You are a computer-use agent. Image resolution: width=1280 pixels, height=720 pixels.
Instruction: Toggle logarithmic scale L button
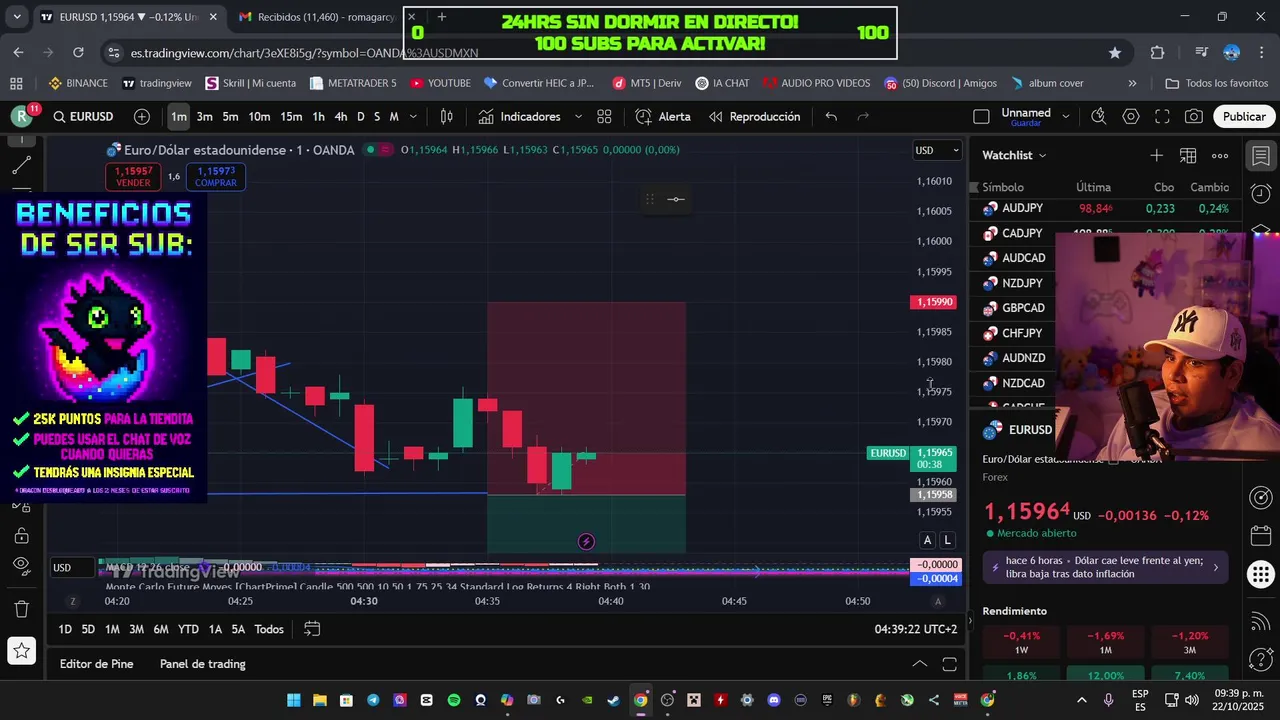click(947, 540)
